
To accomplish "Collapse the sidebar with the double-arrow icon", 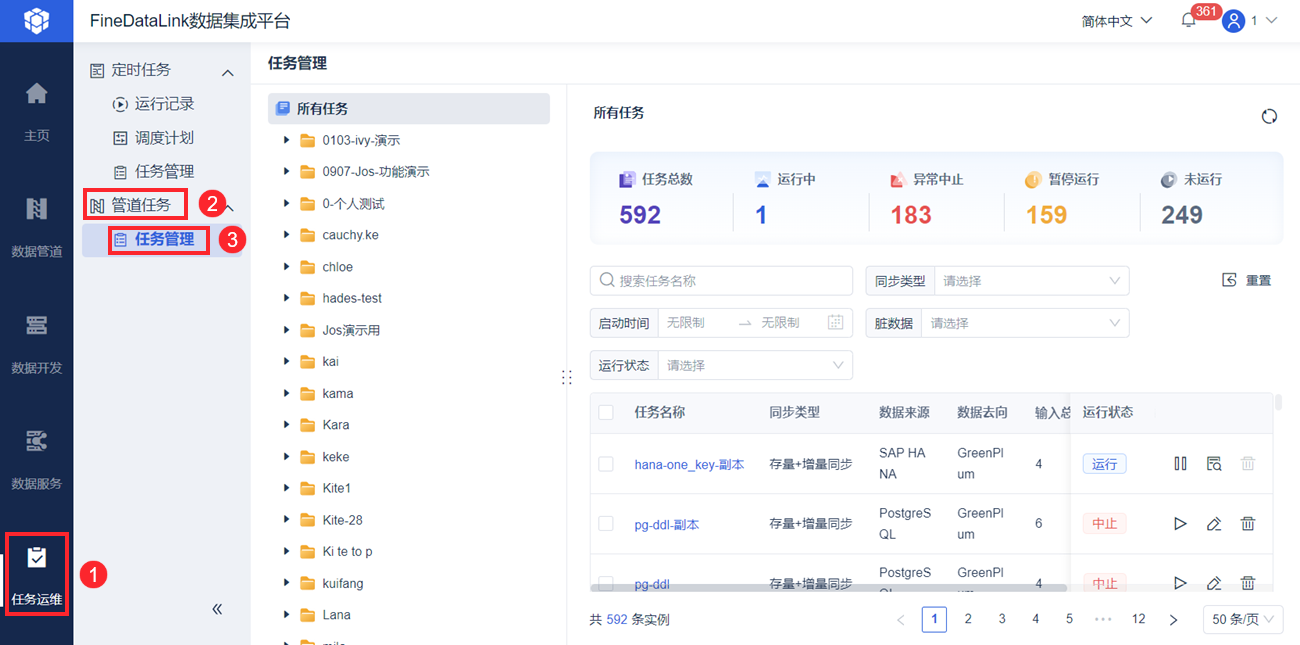I will pyautogui.click(x=217, y=609).
